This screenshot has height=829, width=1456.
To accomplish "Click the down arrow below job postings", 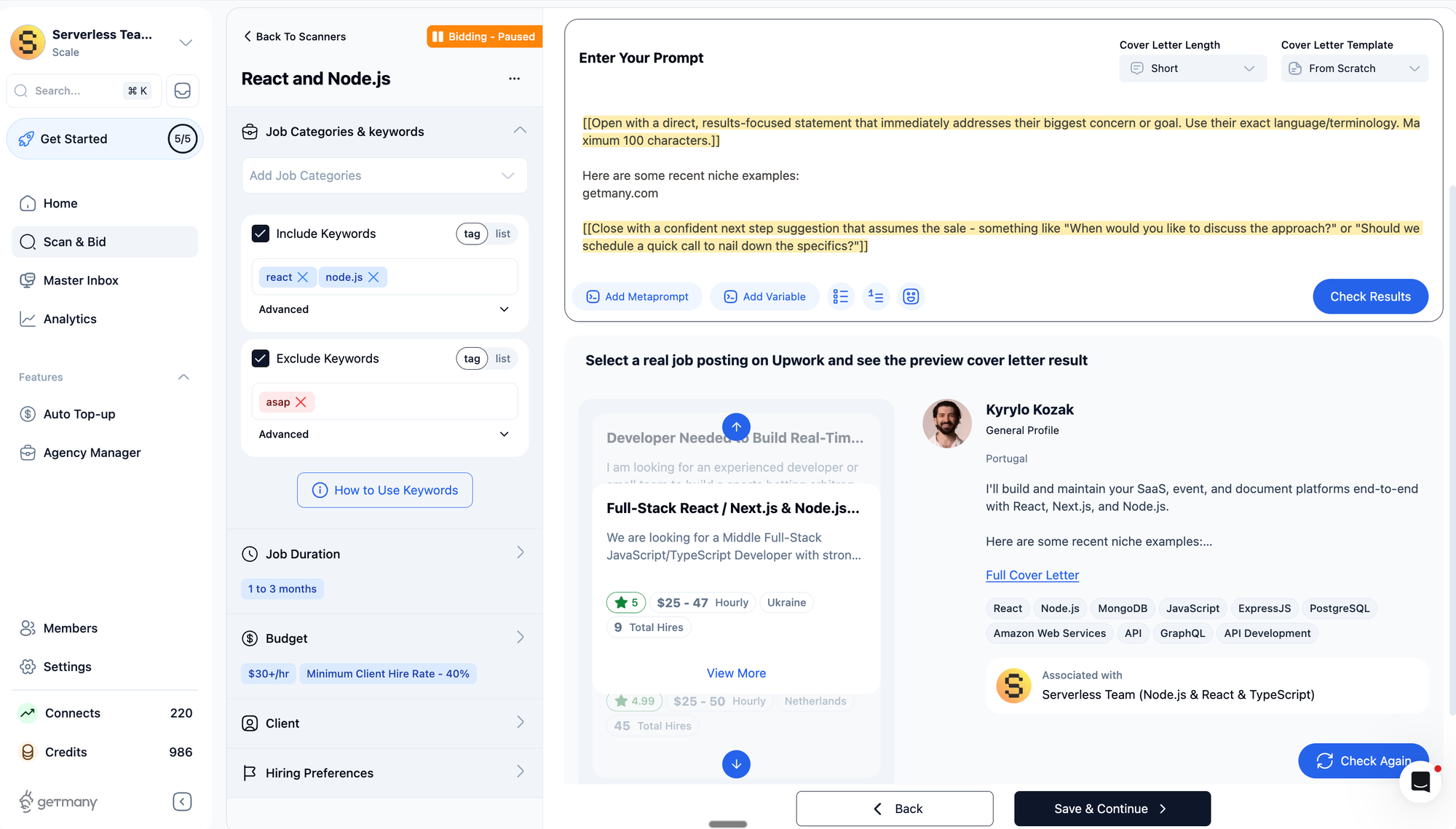I will 736,764.
